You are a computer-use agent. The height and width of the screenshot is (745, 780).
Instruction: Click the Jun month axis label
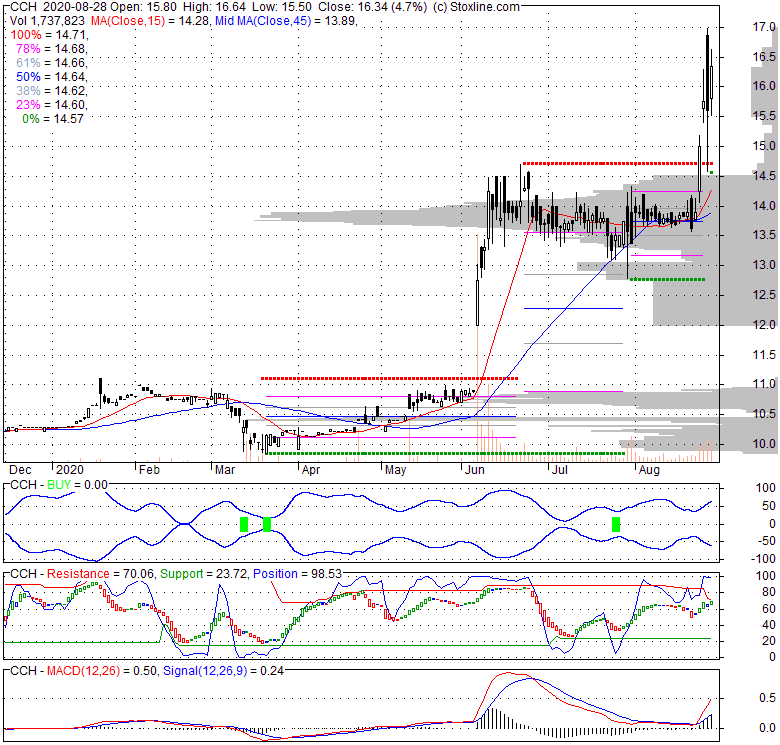474,470
